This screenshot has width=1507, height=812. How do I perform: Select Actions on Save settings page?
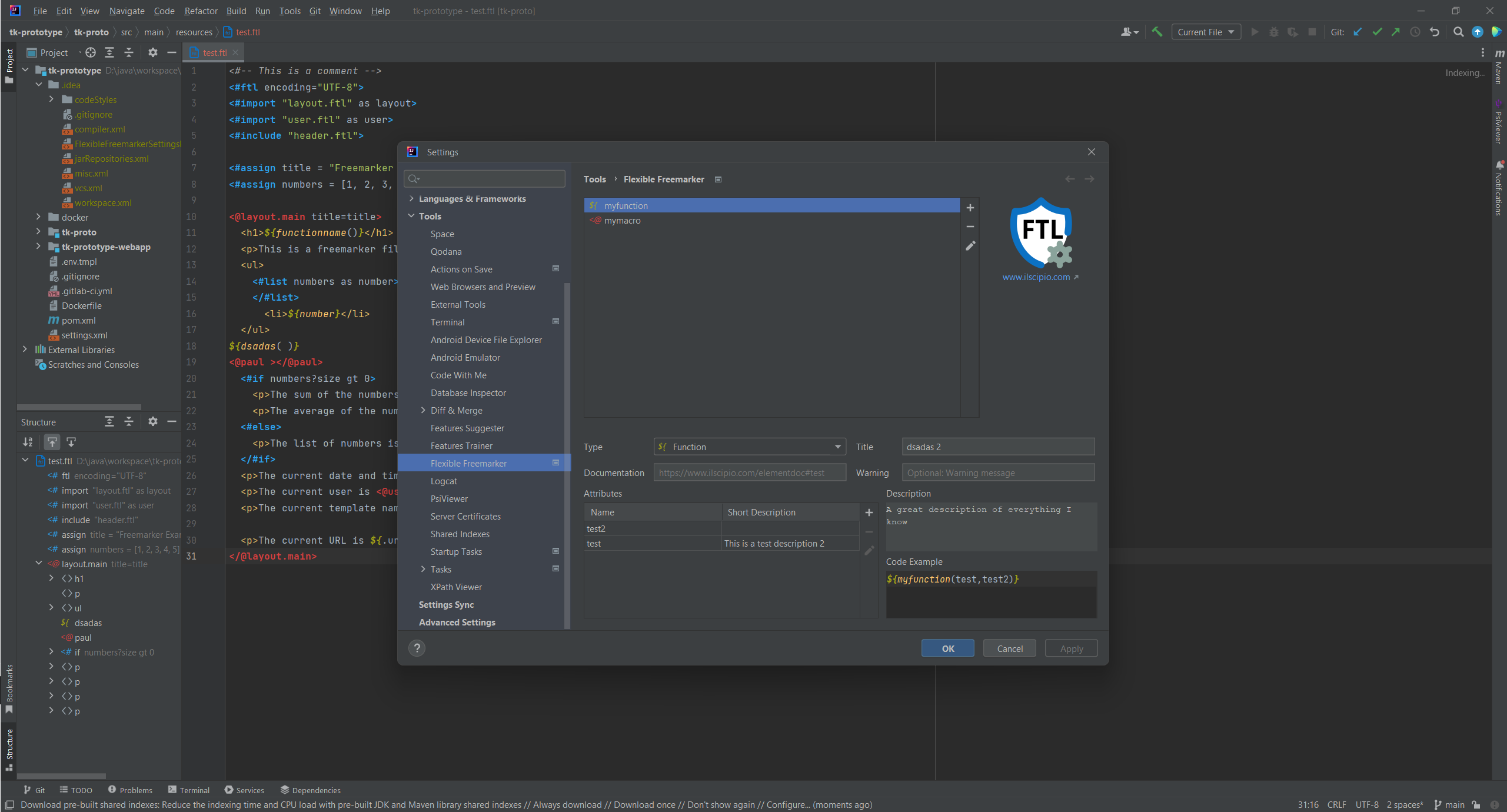point(461,269)
